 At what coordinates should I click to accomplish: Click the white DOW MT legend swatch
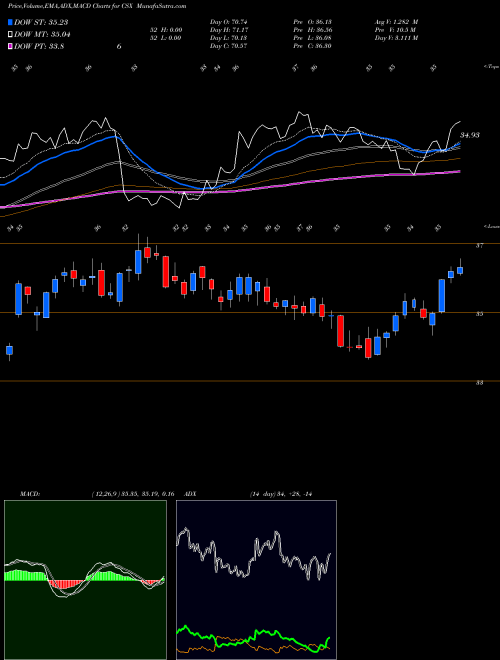click(x=10, y=35)
